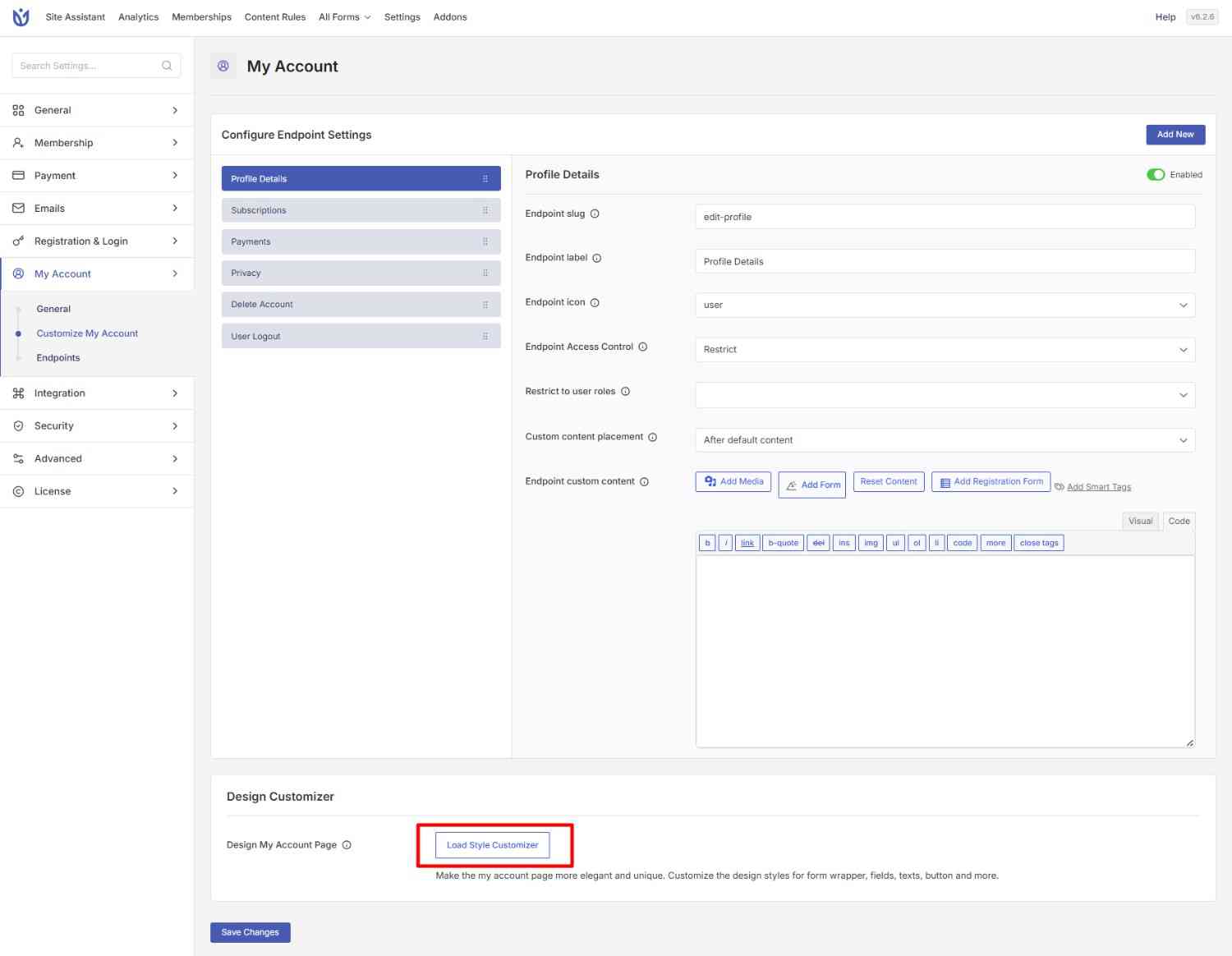Image resolution: width=1232 pixels, height=956 pixels.
Task: Expand the Registration & Login section
Action: click(97, 241)
